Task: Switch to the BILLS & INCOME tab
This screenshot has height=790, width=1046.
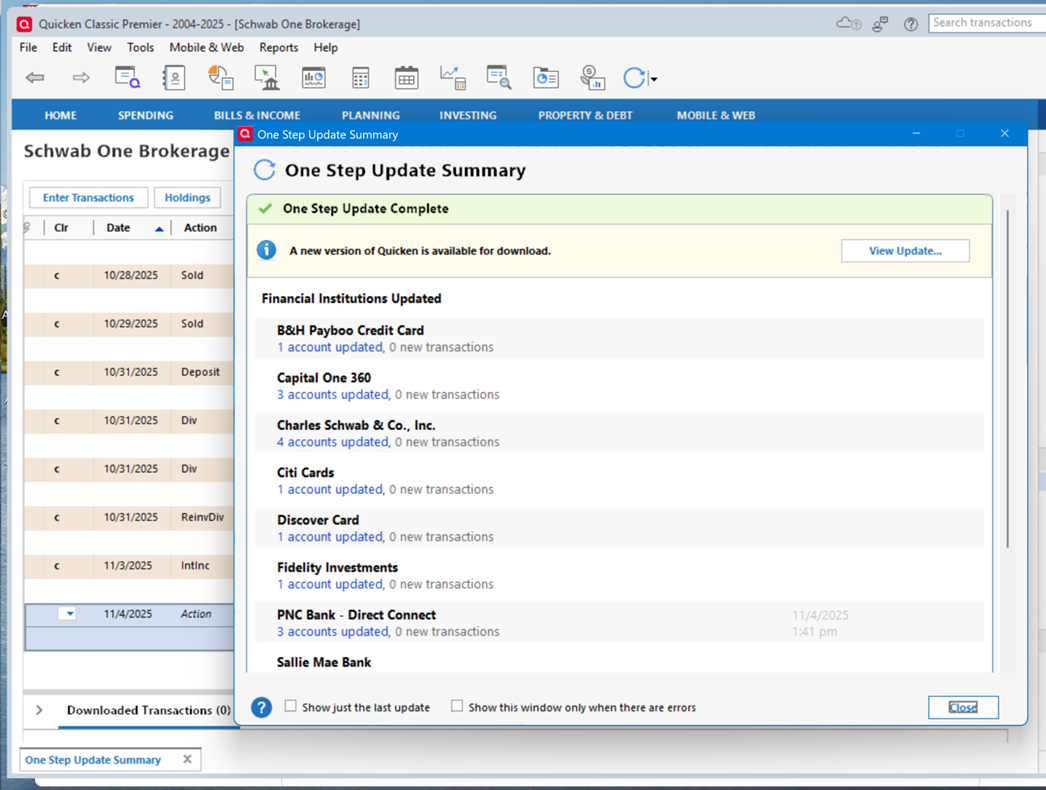Action: tap(257, 115)
